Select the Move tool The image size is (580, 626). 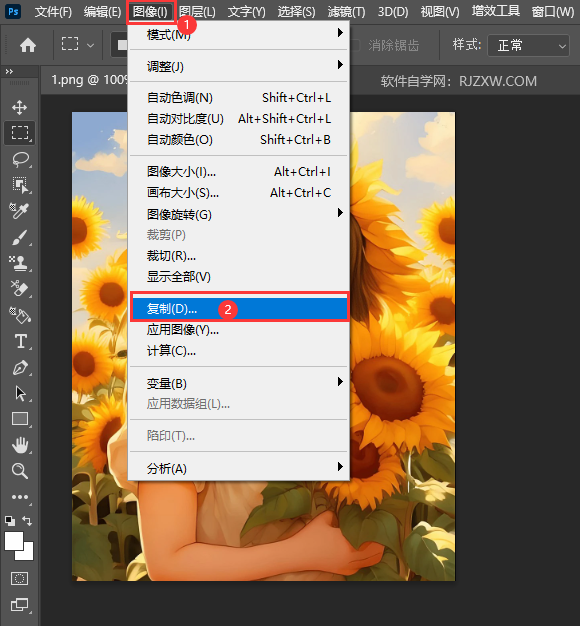click(x=19, y=107)
